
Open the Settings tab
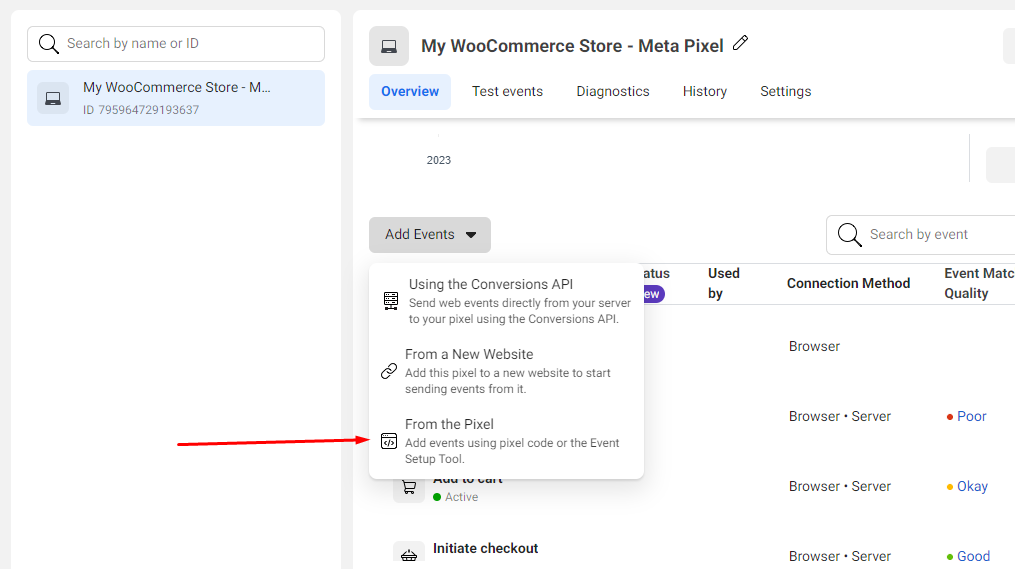[786, 91]
